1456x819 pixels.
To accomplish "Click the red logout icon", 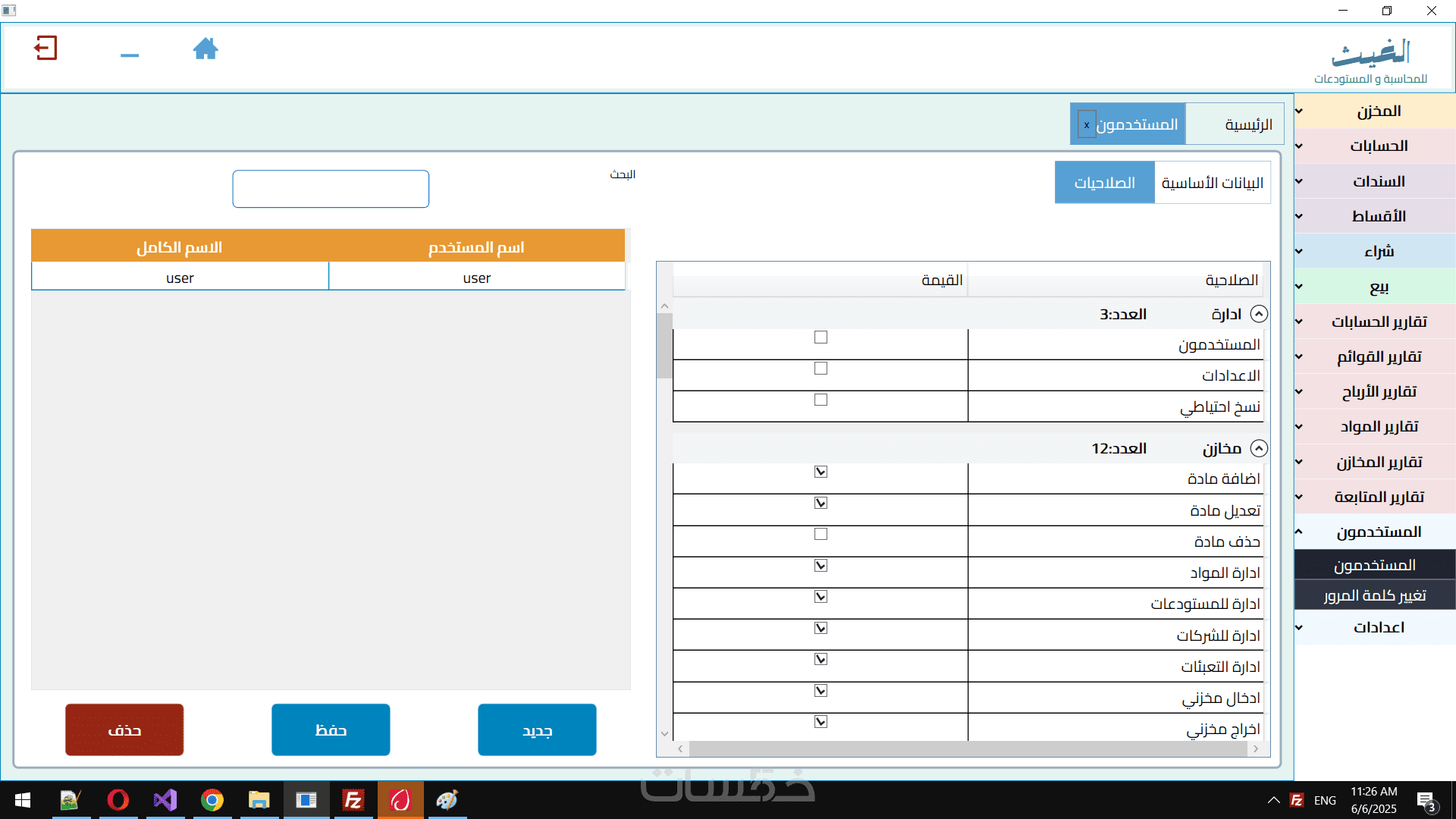I will pyautogui.click(x=45, y=48).
